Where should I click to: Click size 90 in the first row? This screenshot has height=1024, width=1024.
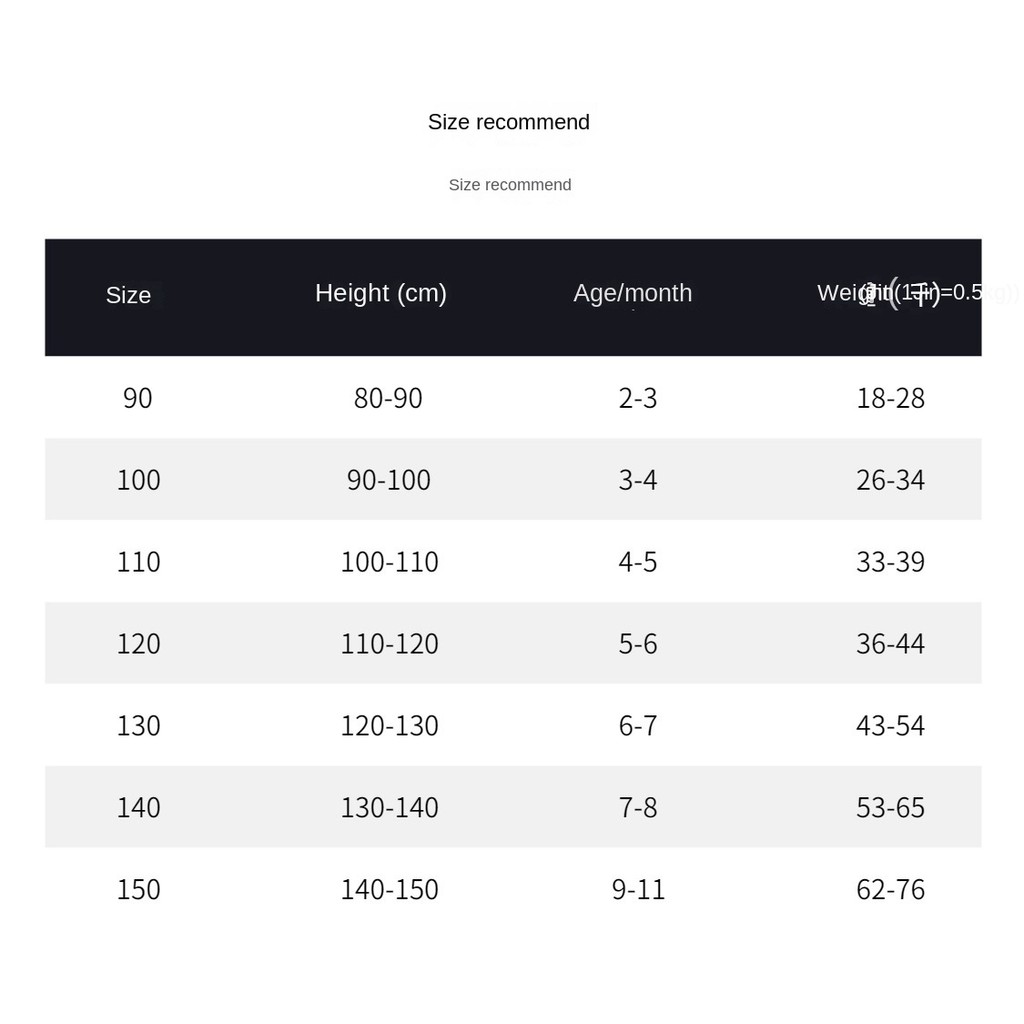(x=138, y=398)
